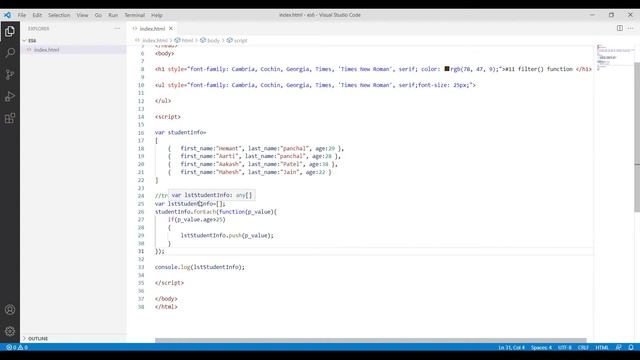Open the Source Control view
This screenshot has height=360, width=640.
coord(10,75)
